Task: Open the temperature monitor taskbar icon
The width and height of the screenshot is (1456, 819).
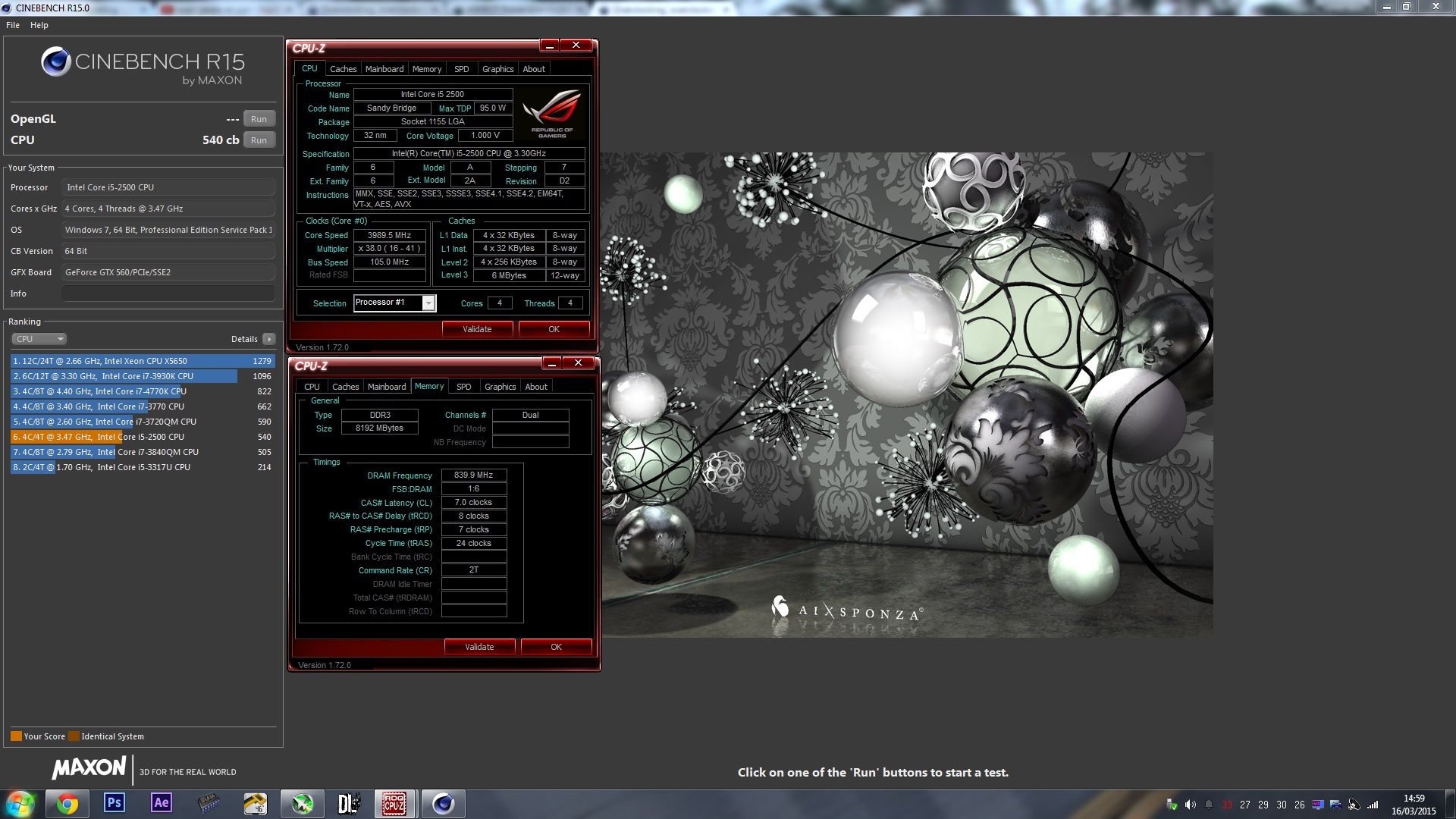Action: (x=255, y=804)
